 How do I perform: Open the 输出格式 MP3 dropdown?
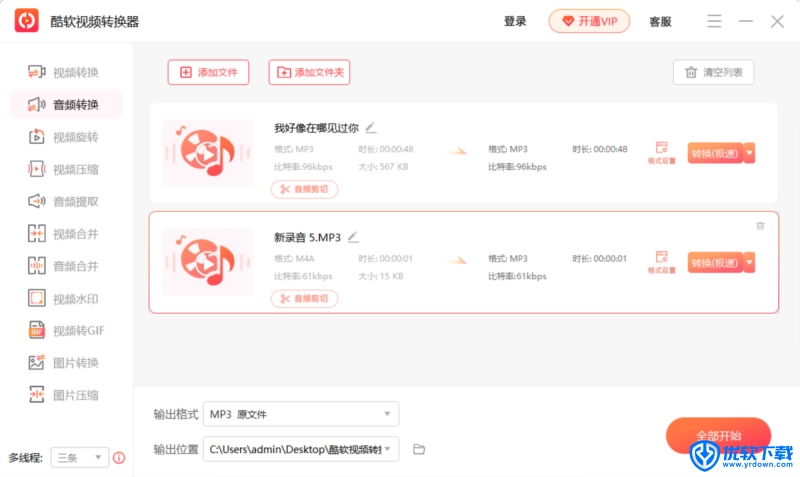pyautogui.click(x=301, y=414)
